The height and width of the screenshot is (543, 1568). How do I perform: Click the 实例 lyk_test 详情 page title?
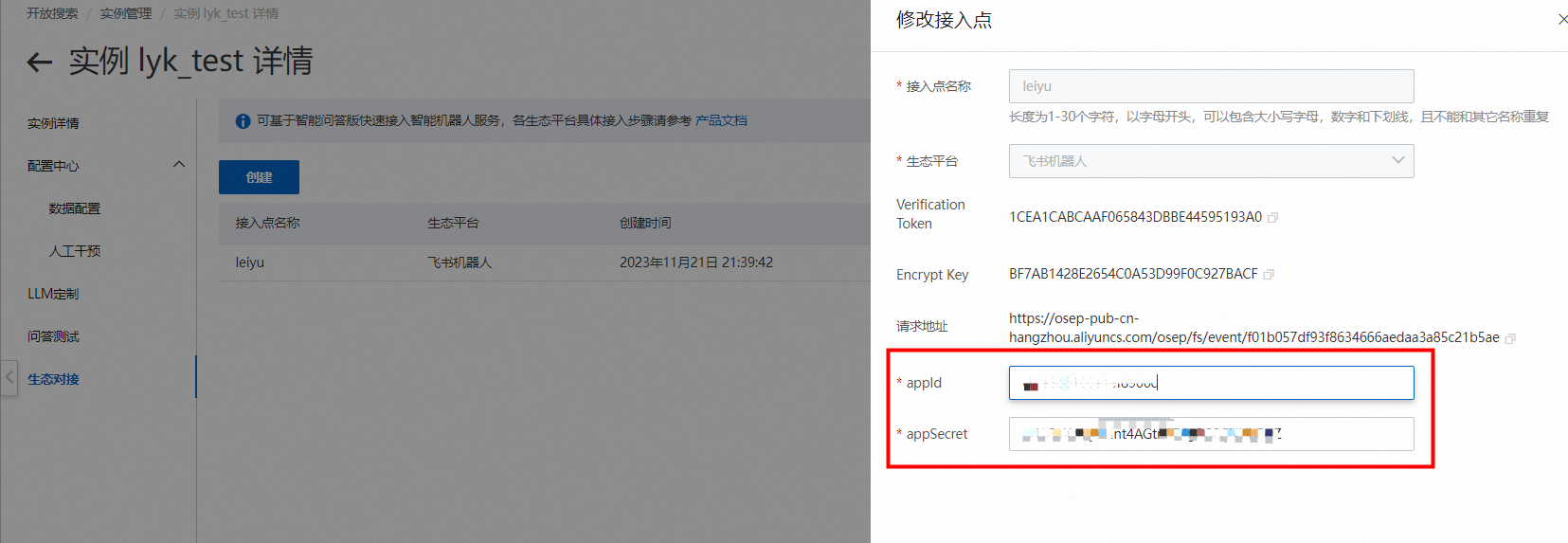(190, 61)
